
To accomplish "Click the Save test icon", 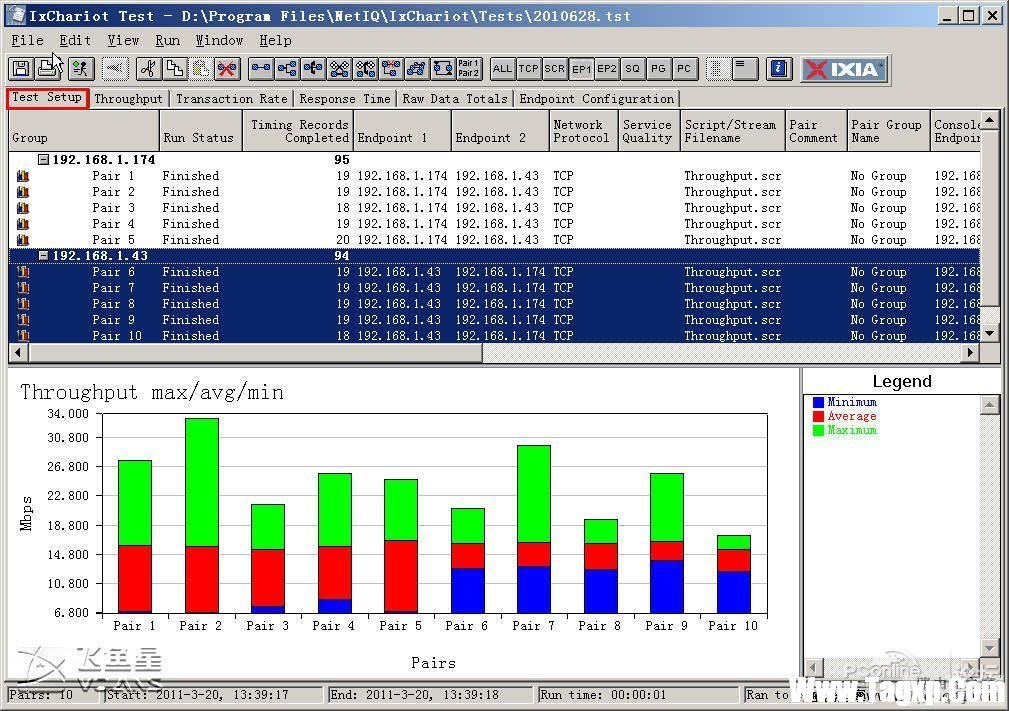I will click(x=21, y=69).
